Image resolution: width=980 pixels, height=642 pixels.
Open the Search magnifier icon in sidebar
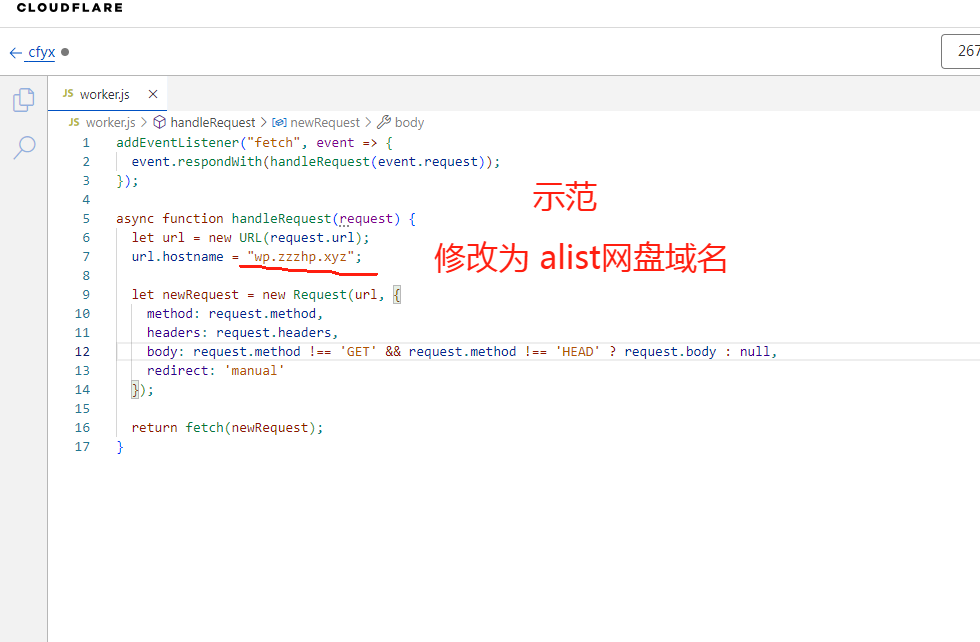click(24, 148)
